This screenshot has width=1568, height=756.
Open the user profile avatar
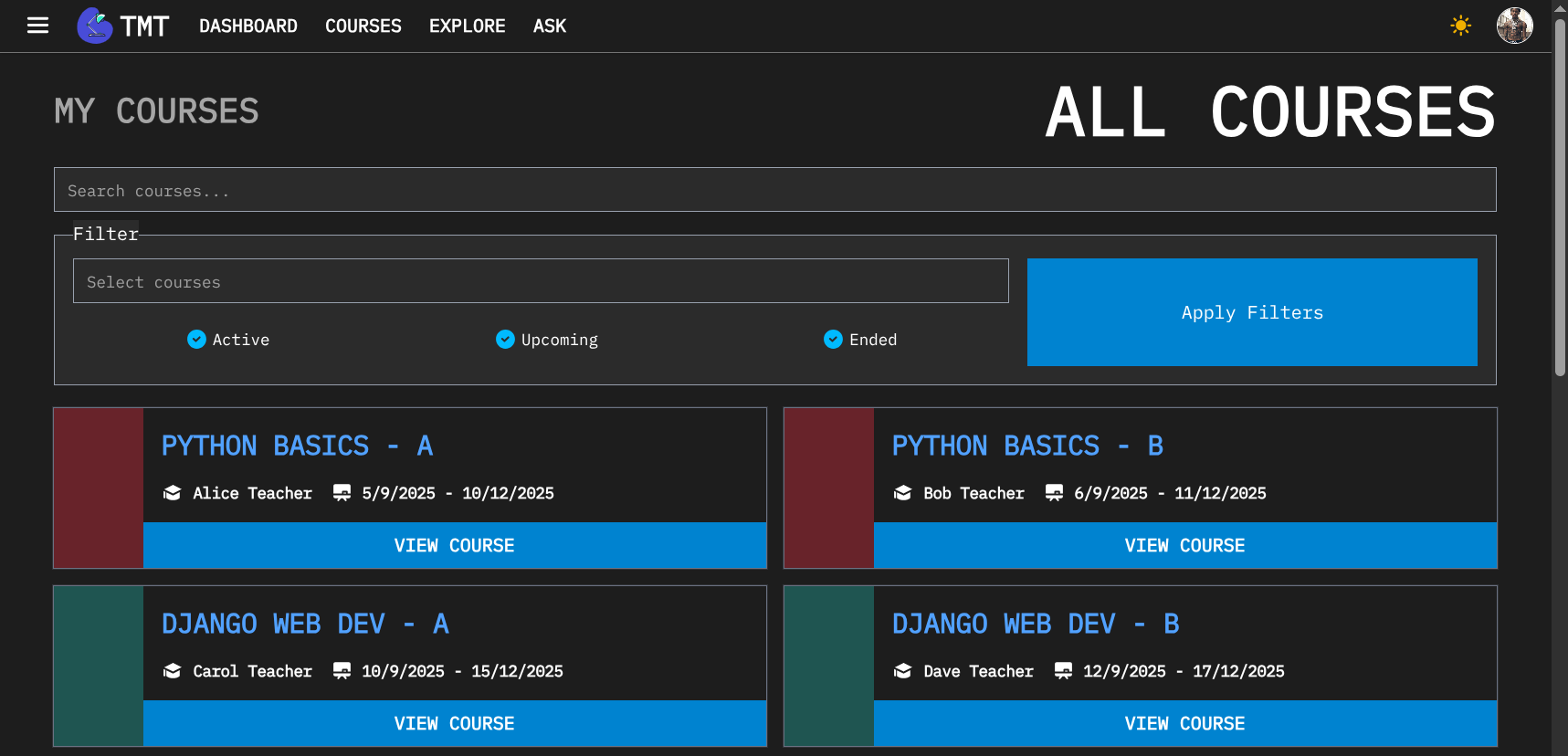(x=1513, y=26)
